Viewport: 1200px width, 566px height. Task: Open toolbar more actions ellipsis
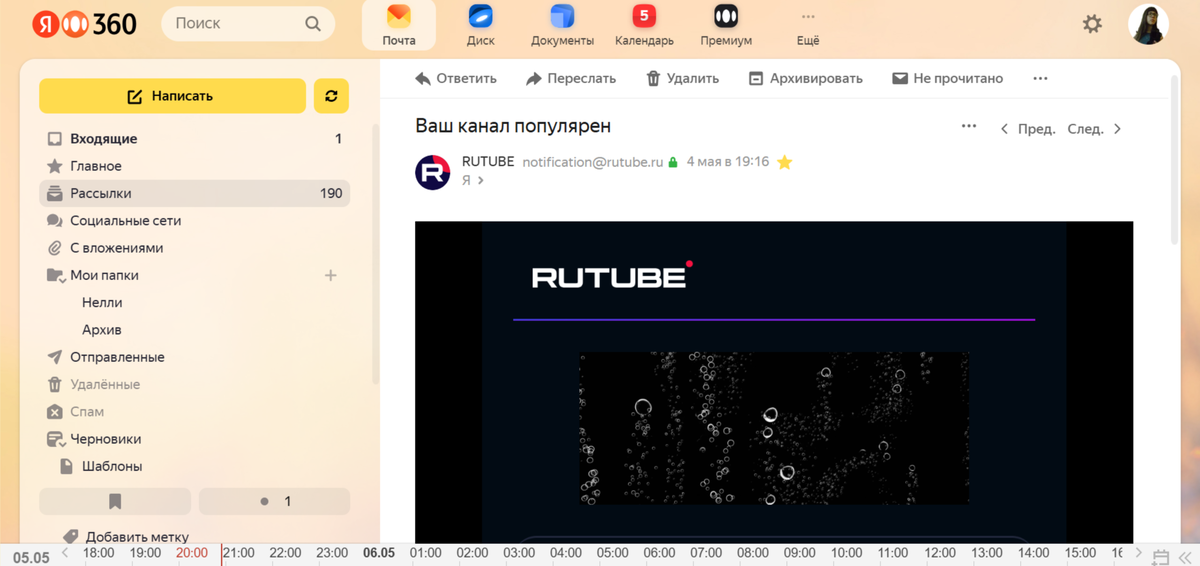1040,78
